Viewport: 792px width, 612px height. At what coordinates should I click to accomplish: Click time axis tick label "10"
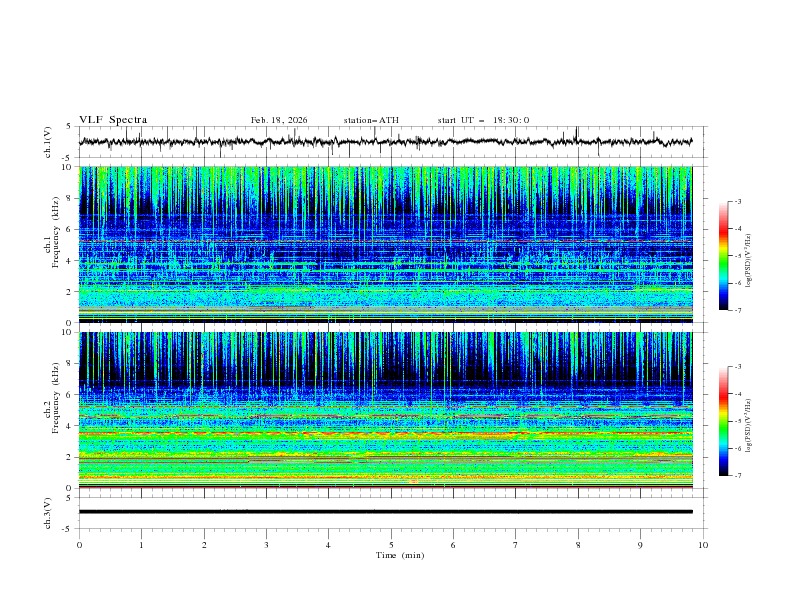(703, 545)
